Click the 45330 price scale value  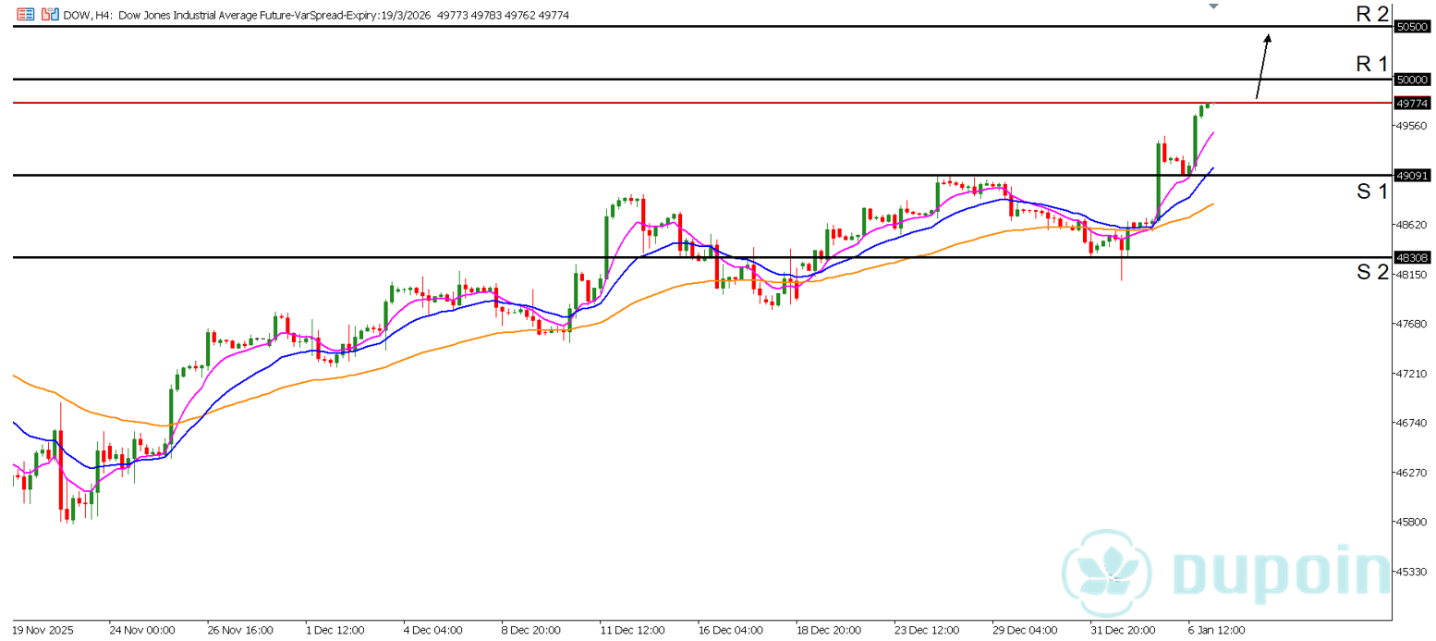click(1411, 572)
